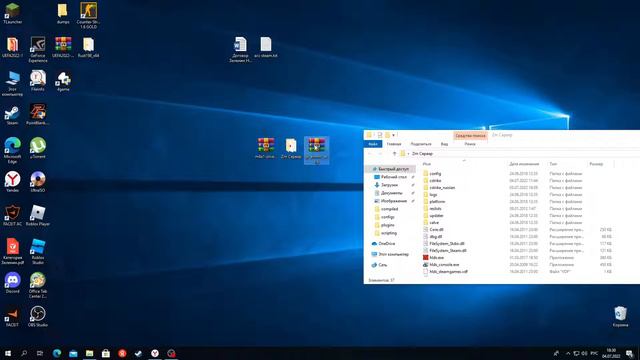Select the Office Tab Center shortcut
The height and width of the screenshot is (360, 640).
(x=38, y=285)
